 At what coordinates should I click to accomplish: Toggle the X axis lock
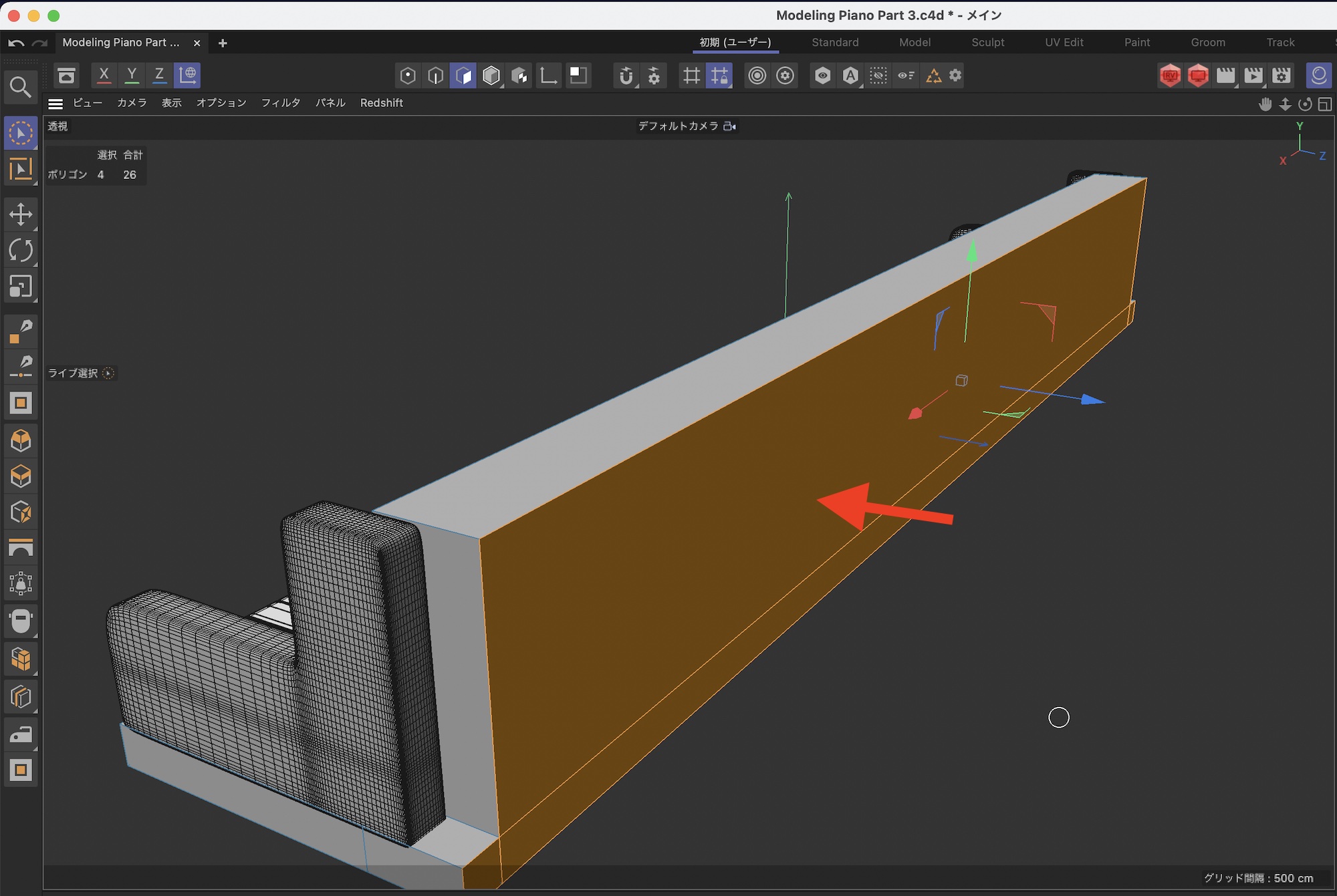[104, 75]
